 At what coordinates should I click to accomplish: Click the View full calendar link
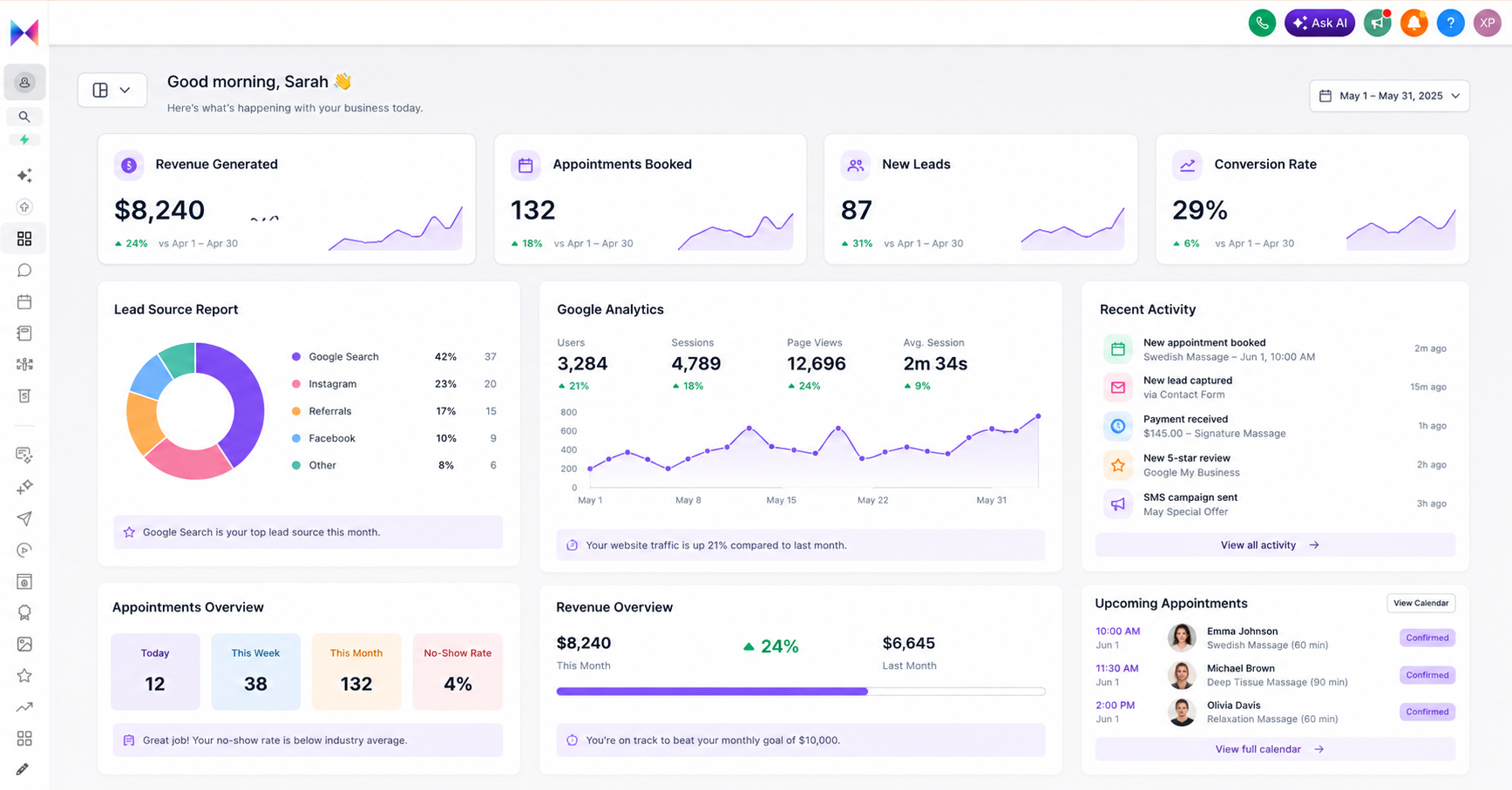[1275, 749]
